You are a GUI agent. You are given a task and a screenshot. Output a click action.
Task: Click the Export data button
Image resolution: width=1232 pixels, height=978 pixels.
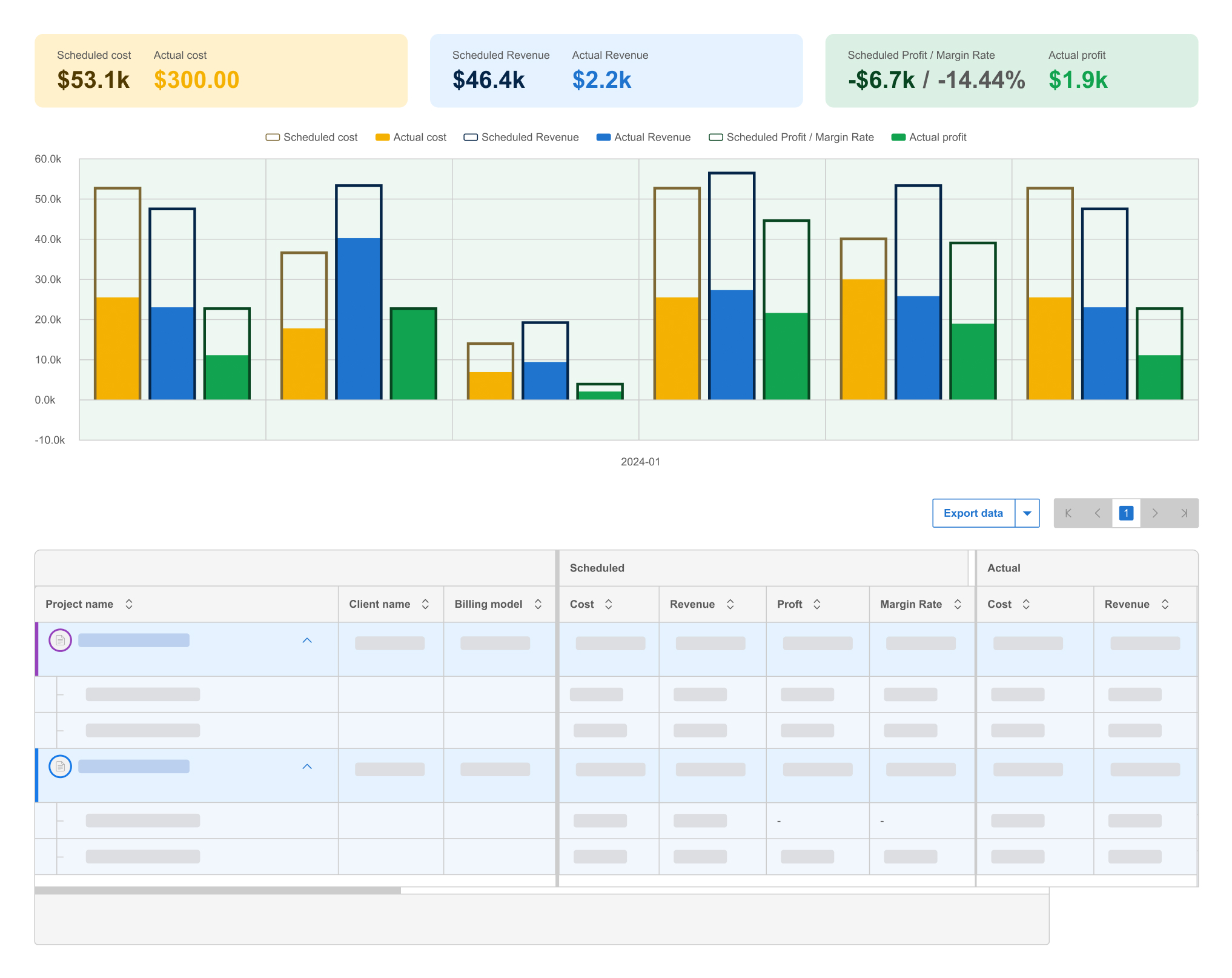[973, 513]
